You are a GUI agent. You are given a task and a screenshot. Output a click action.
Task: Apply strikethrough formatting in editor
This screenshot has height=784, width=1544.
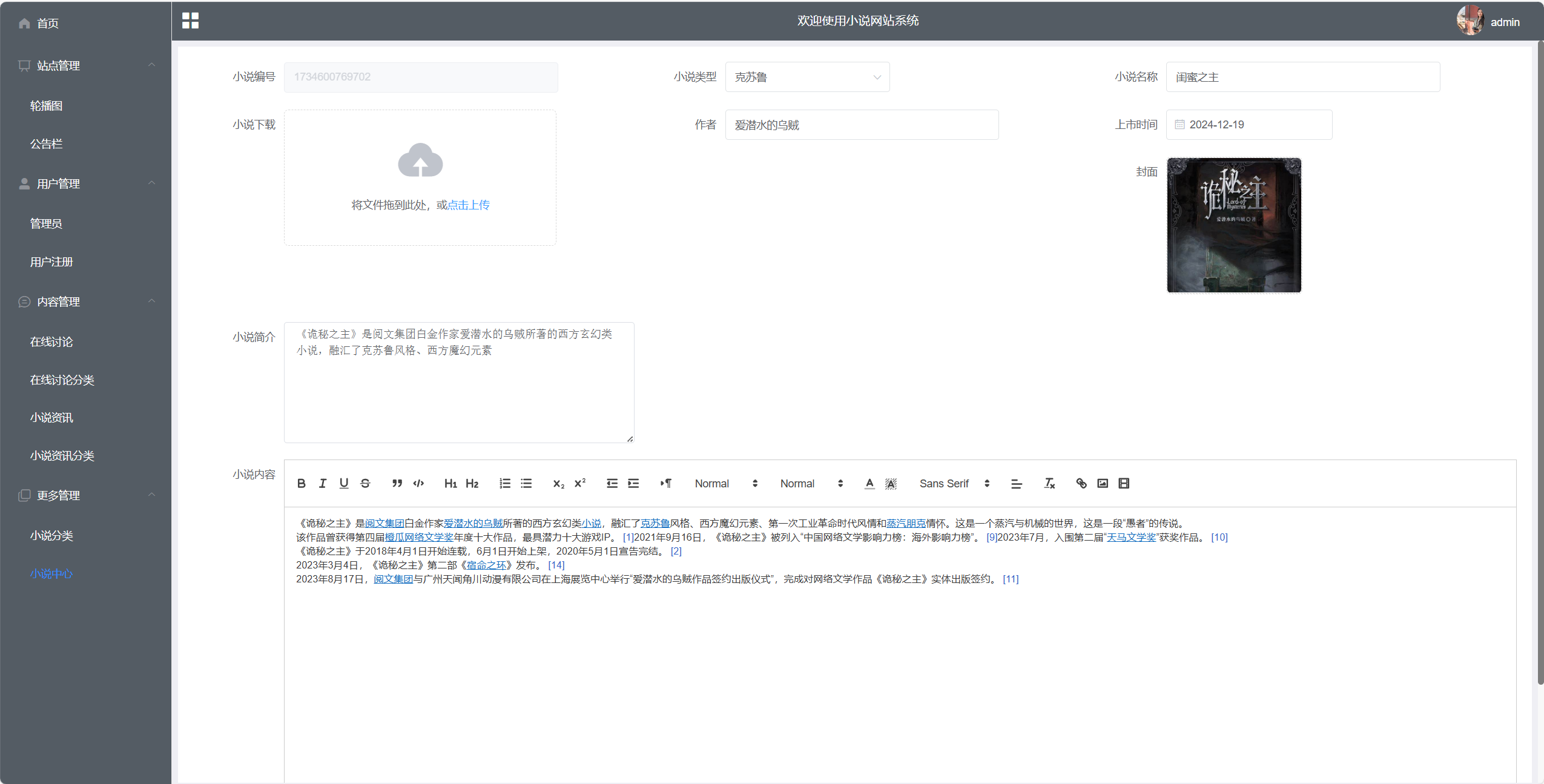pyautogui.click(x=365, y=483)
